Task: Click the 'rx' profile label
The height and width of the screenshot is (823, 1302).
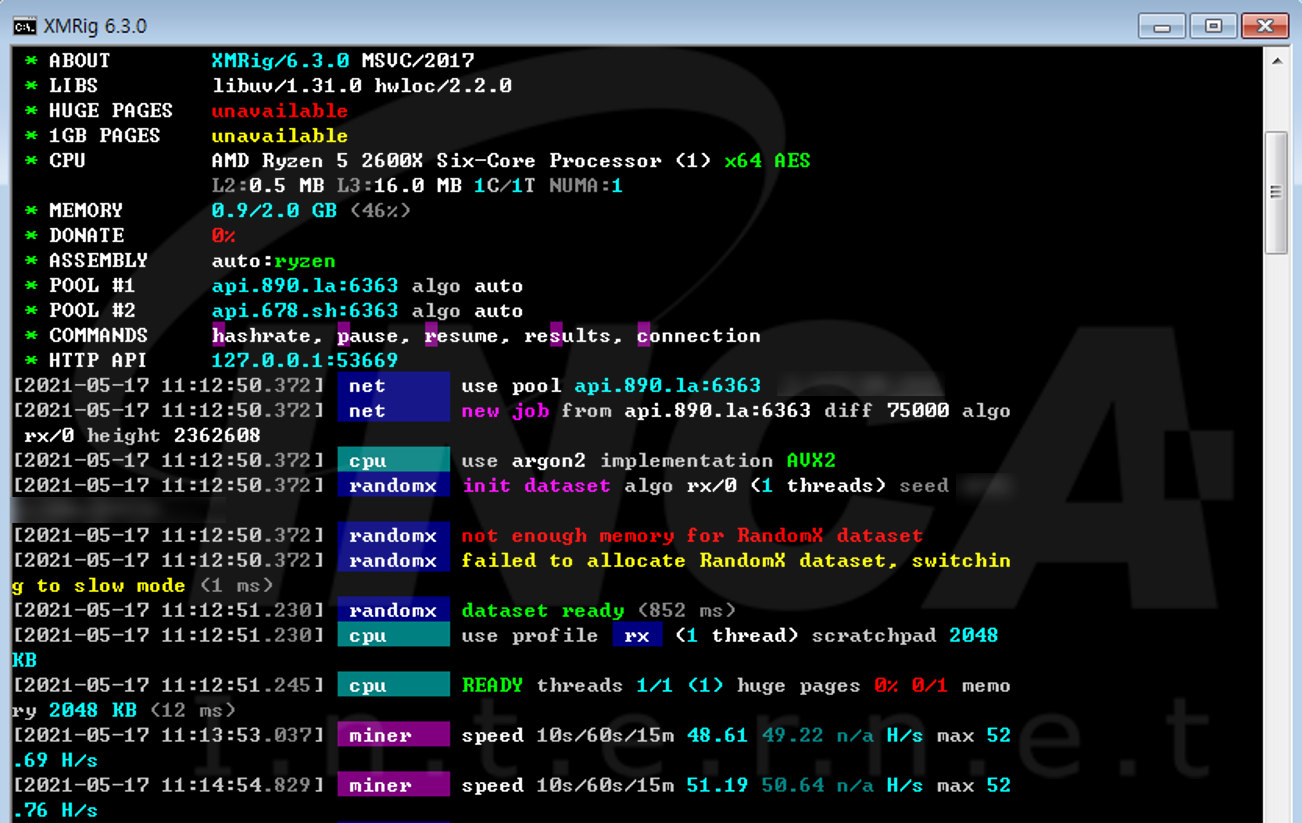Action: click(x=637, y=636)
